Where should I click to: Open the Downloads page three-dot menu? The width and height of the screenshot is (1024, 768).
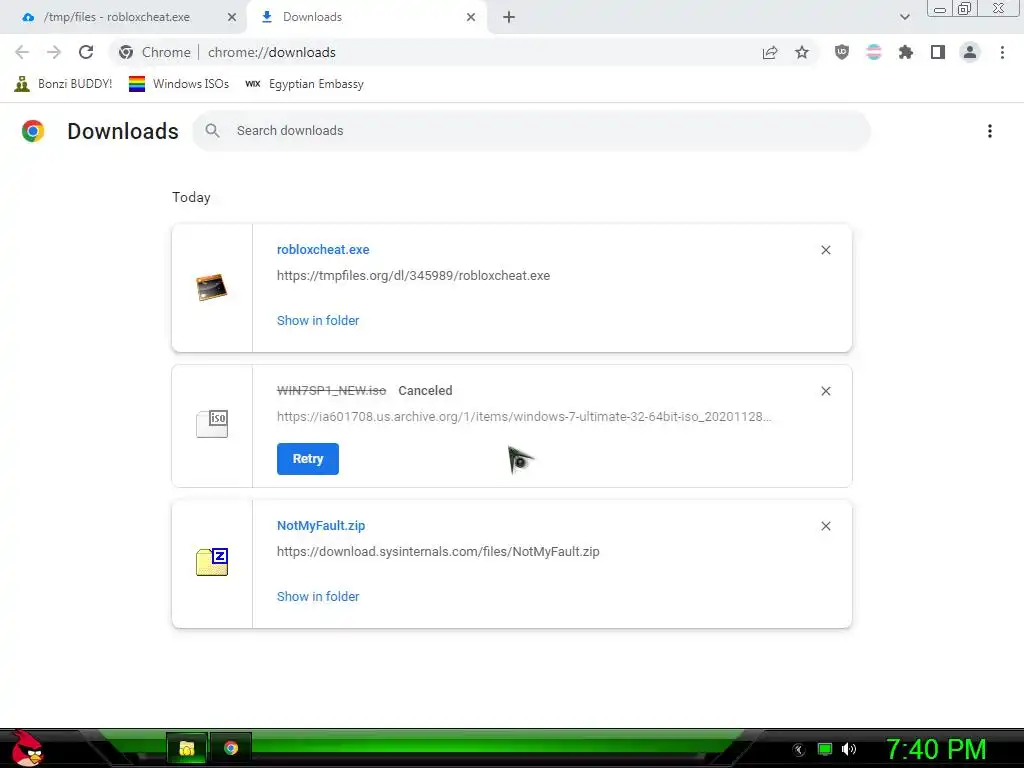coord(990,131)
